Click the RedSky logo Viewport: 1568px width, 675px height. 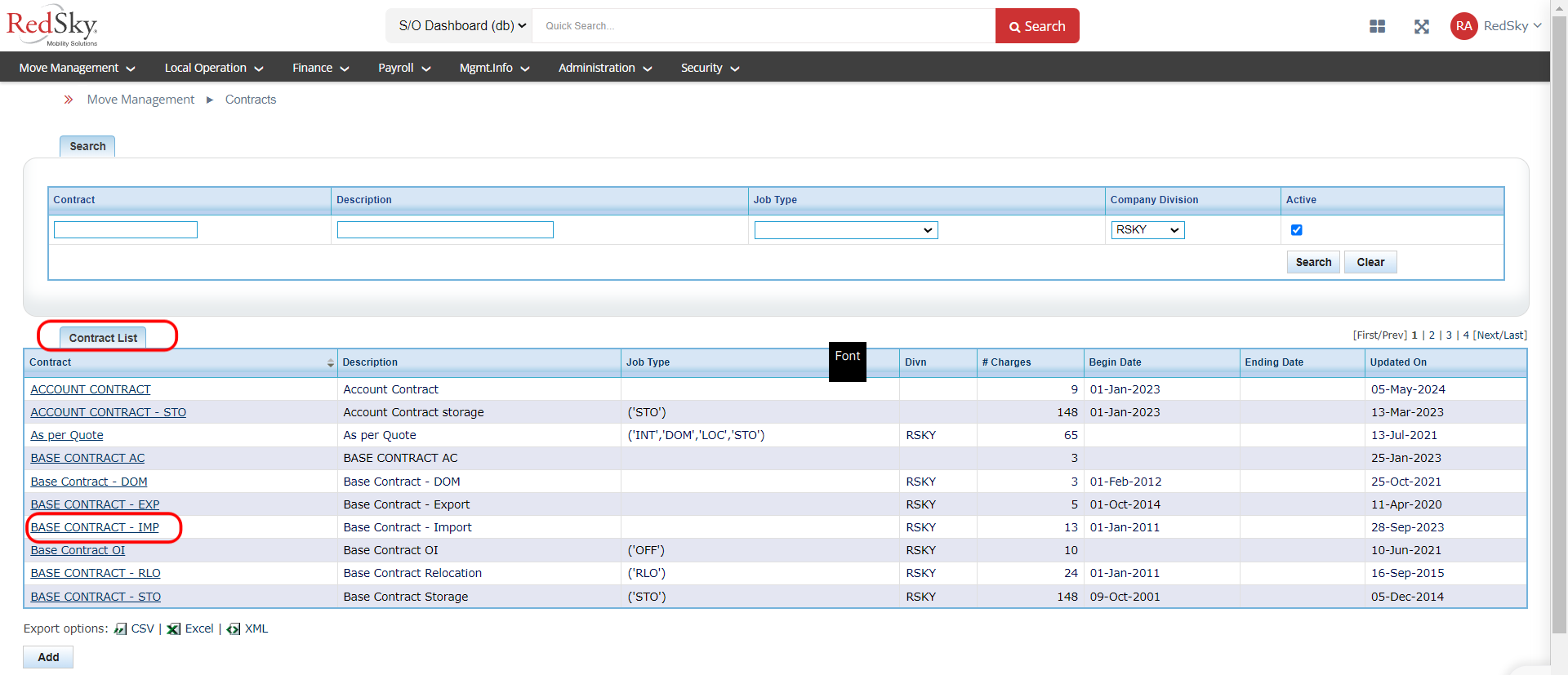52,25
